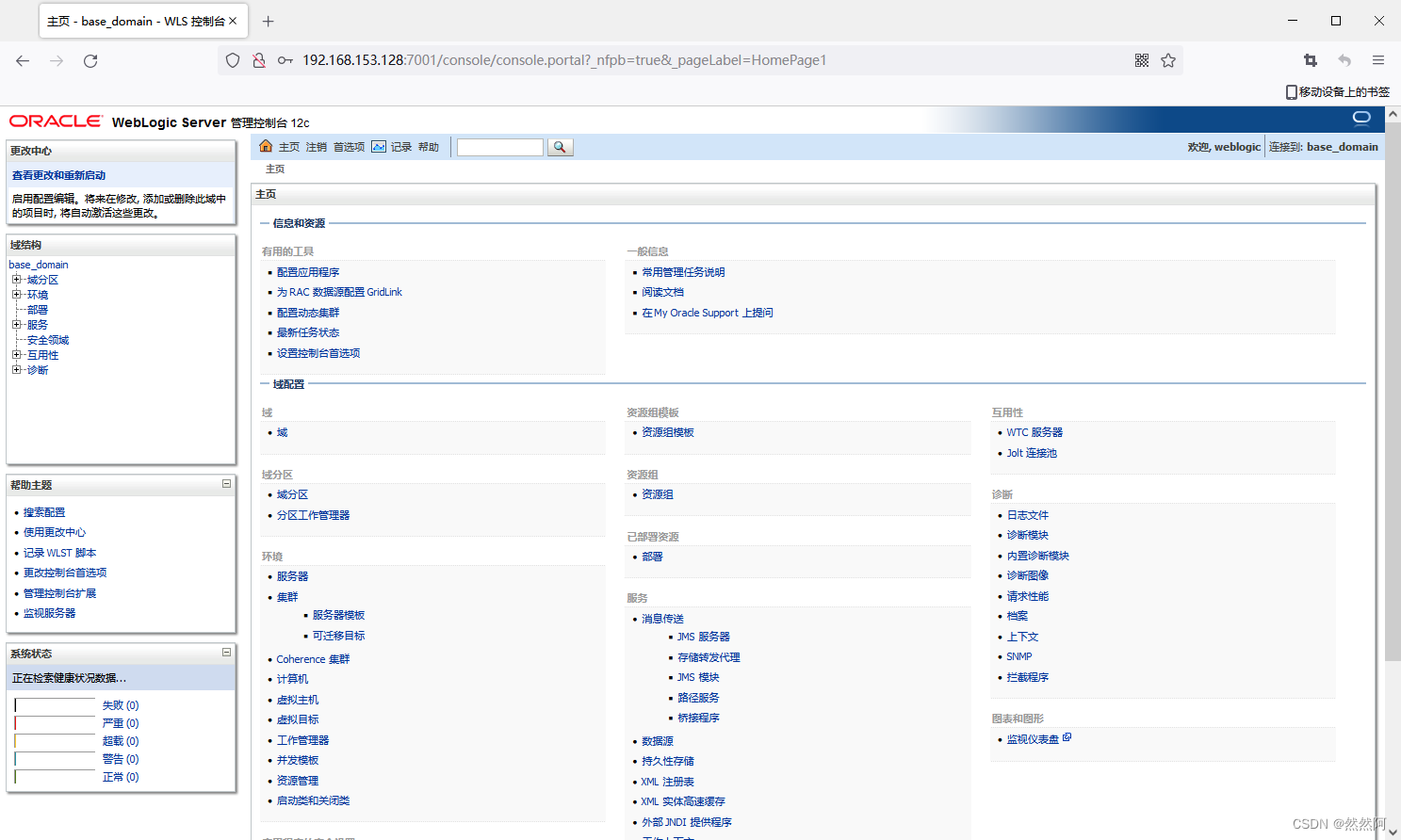Expand the 诊断 tree node
1401x840 pixels.
pyautogui.click(x=16, y=370)
